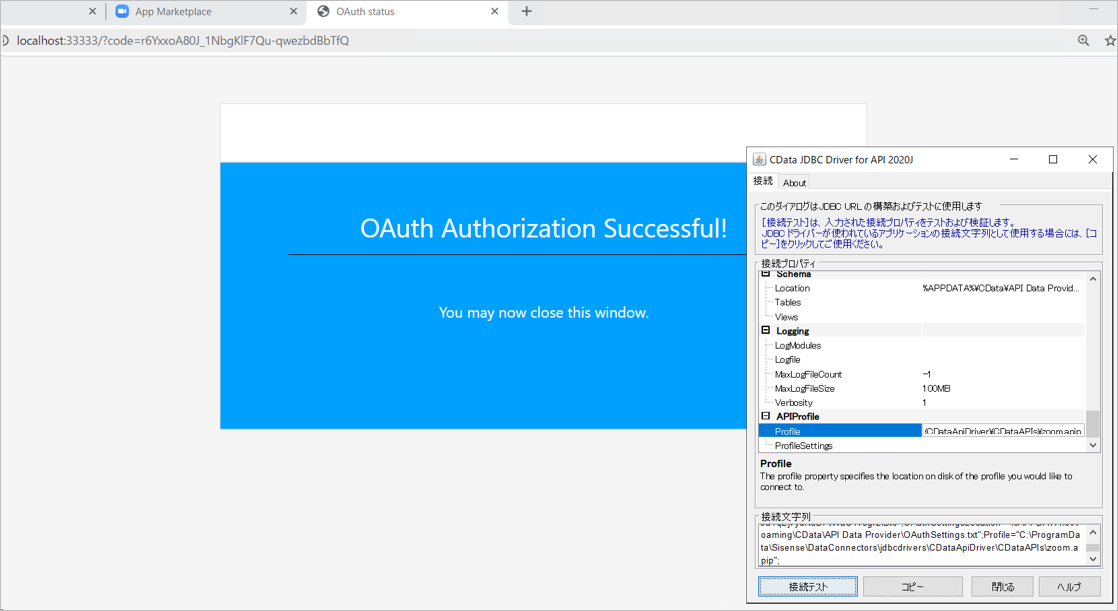Select the LogModules property row
This screenshot has height=611, width=1118.
(x=923, y=345)
